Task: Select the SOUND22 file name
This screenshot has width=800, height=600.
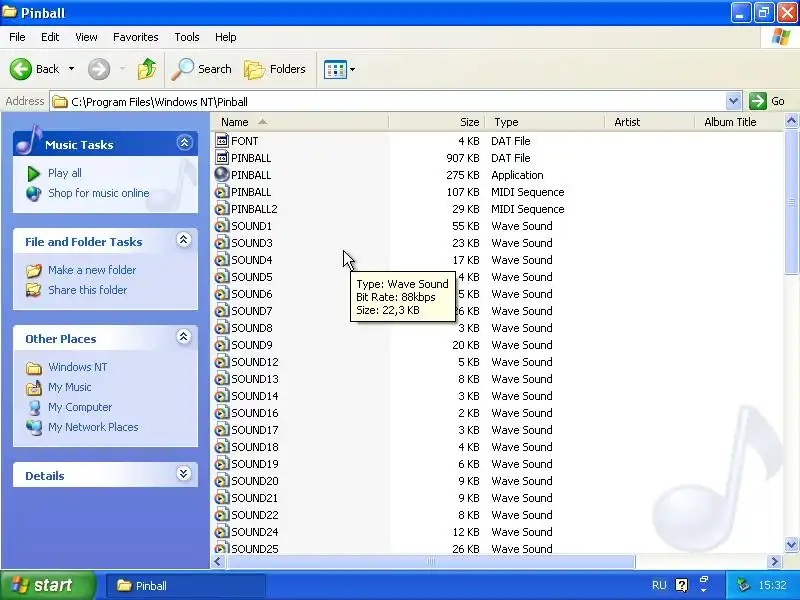Action: (255, 515)
